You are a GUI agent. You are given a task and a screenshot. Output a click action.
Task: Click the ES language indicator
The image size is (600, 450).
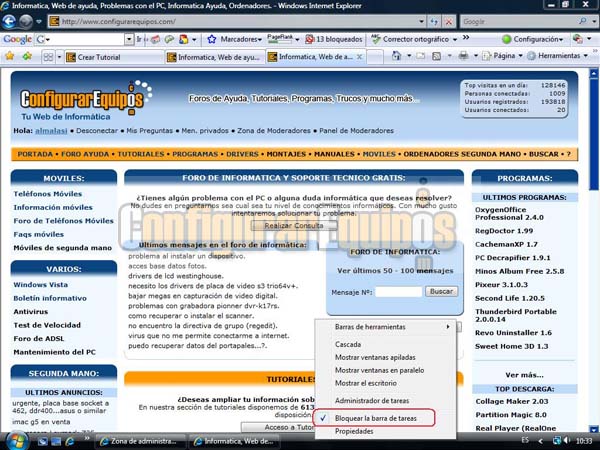pos(525,440)
